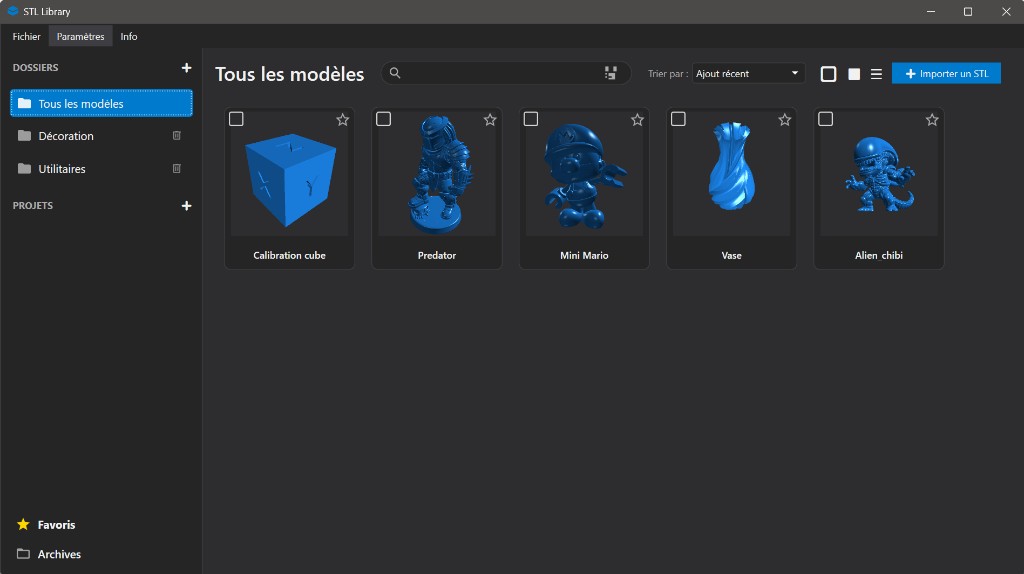1024x574 pixels.
Task: Switch to list view
Action: point(876,74)
